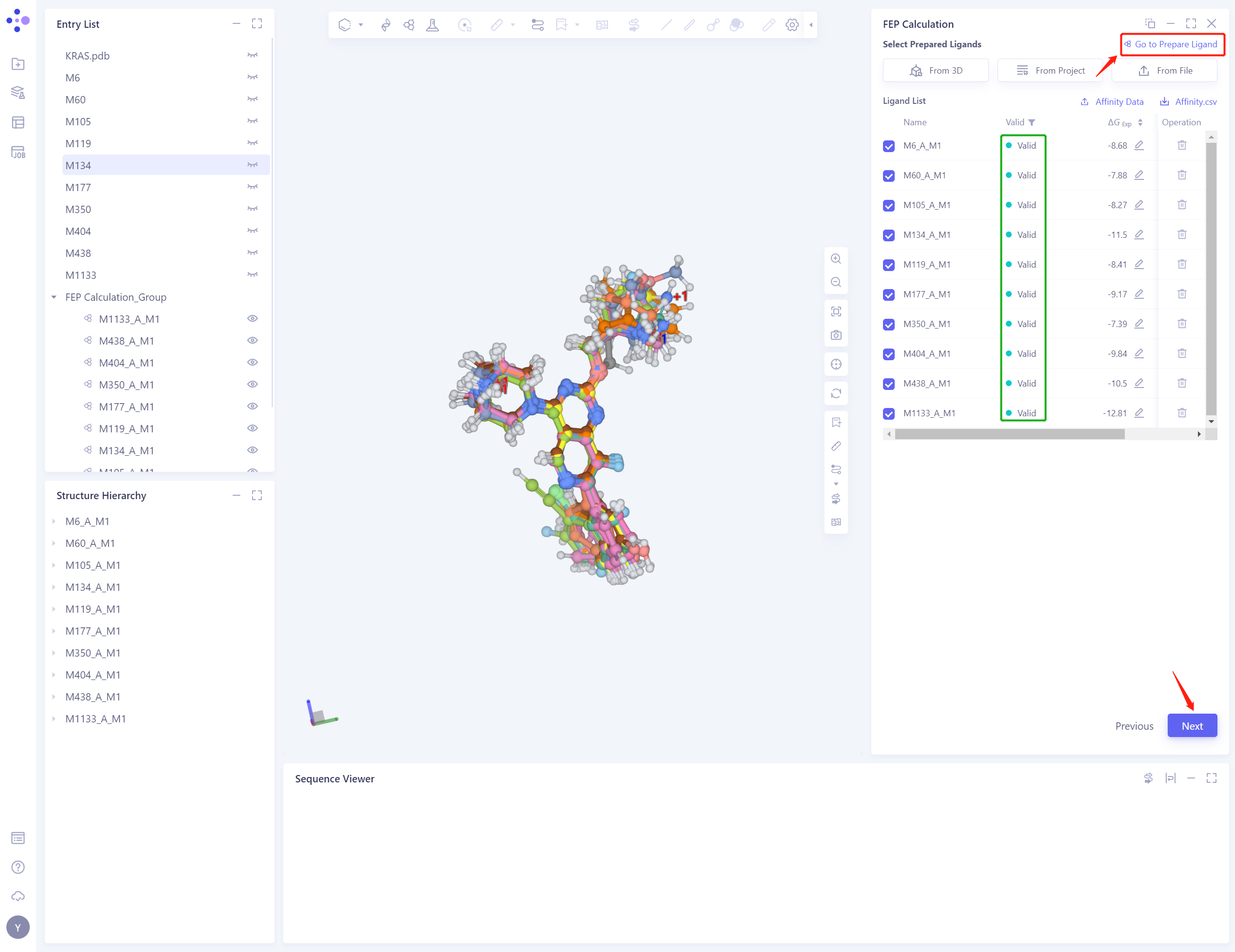Open the table view icon in sidebar
The width and height of the screenshot is (1235, 952).
click(x=18, y=123)
